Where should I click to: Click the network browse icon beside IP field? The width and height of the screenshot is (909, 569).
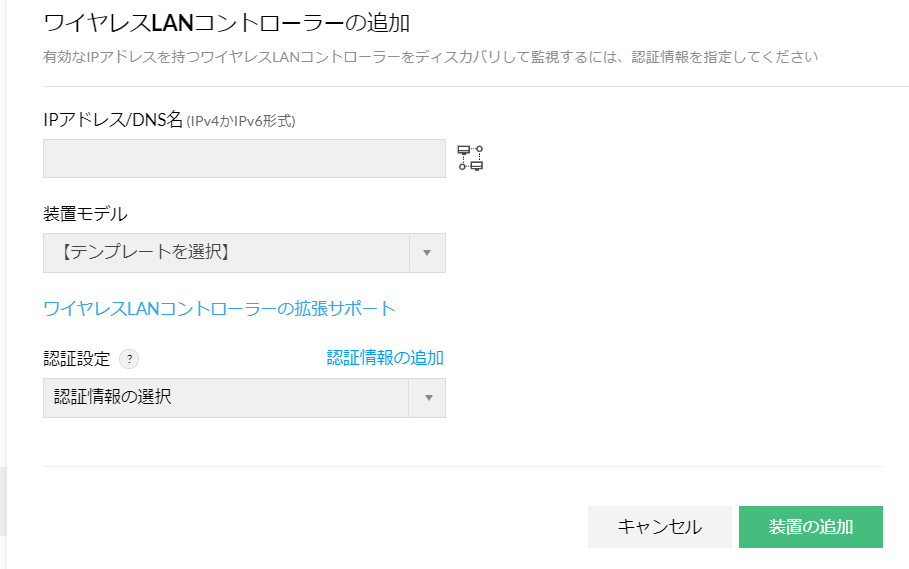pos(471,158)
